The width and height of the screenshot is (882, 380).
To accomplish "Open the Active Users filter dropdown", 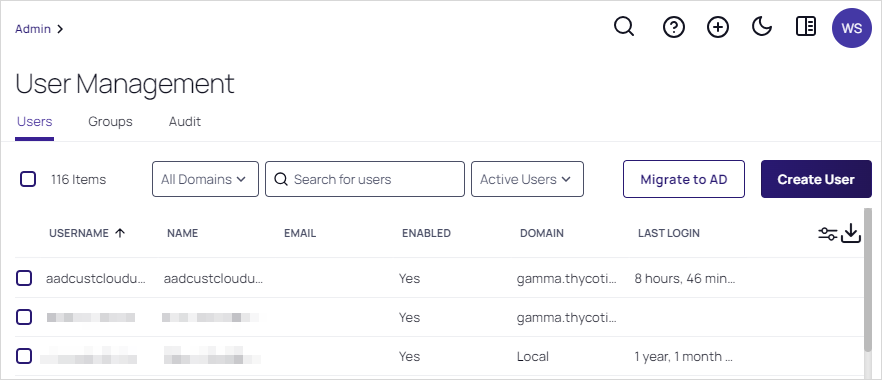I will tap(527, 179).
